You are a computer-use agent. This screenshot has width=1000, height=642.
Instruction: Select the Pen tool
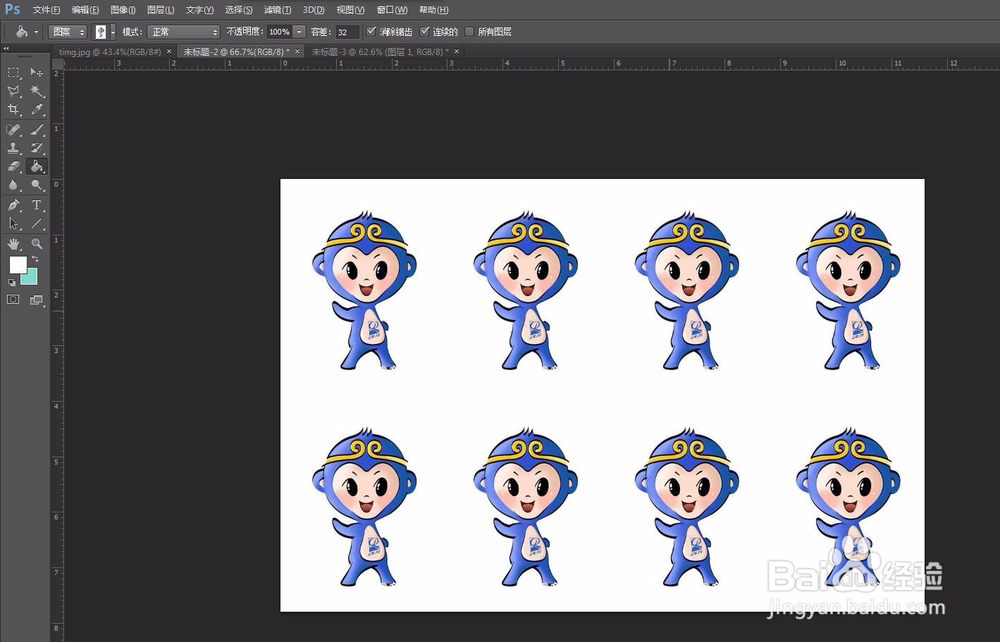[x=13, y=205]
